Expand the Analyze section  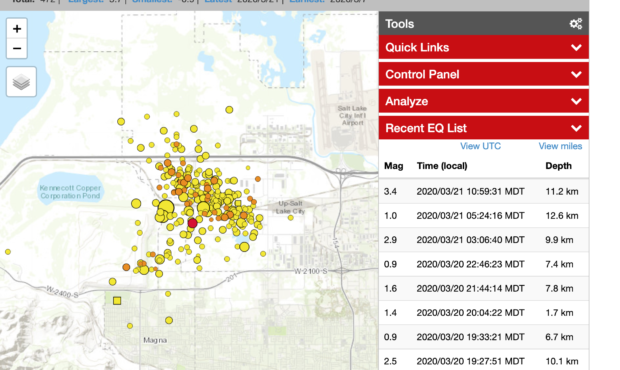(484, 101)
